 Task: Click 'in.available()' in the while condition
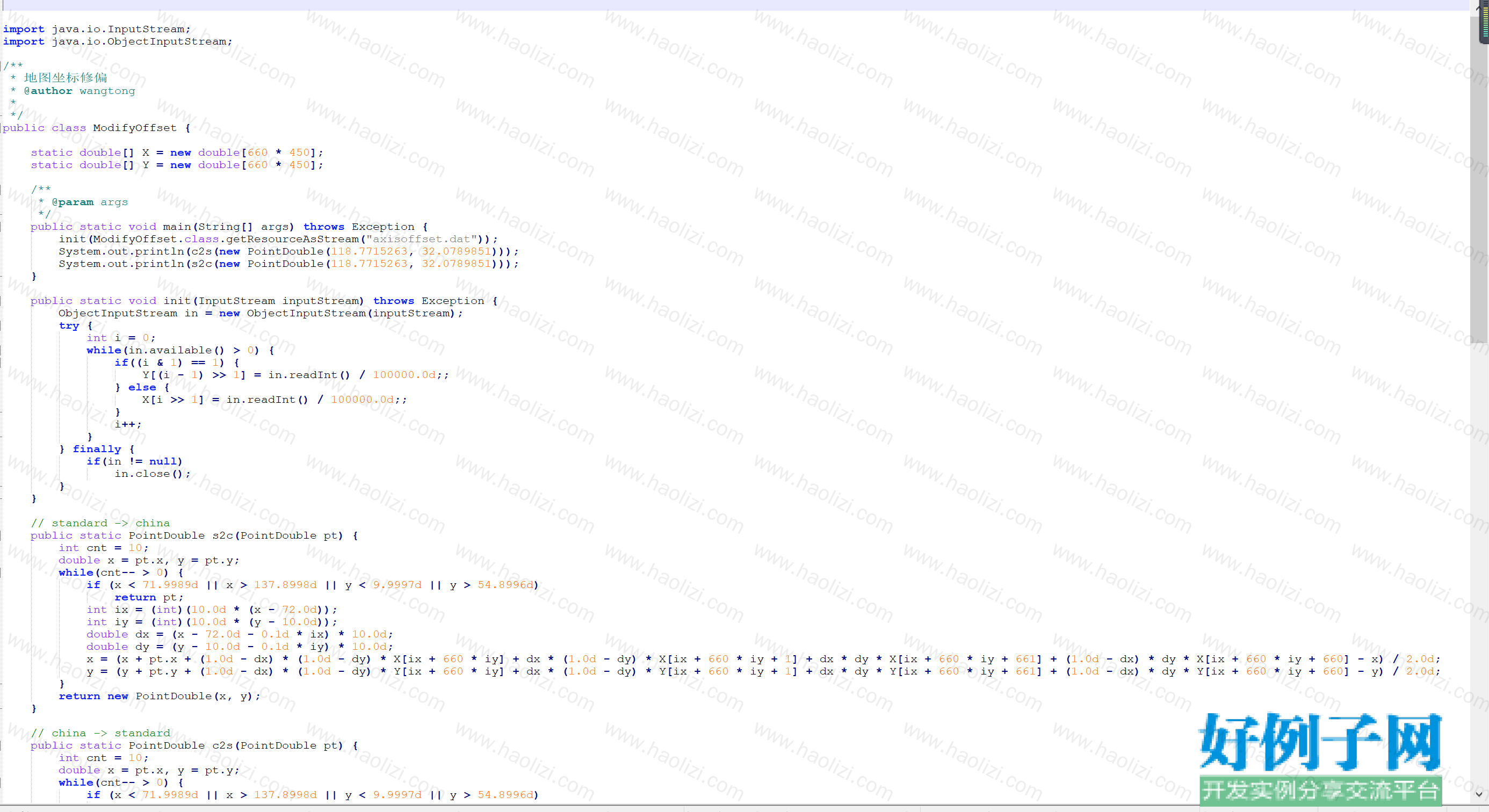click(176, 350)
